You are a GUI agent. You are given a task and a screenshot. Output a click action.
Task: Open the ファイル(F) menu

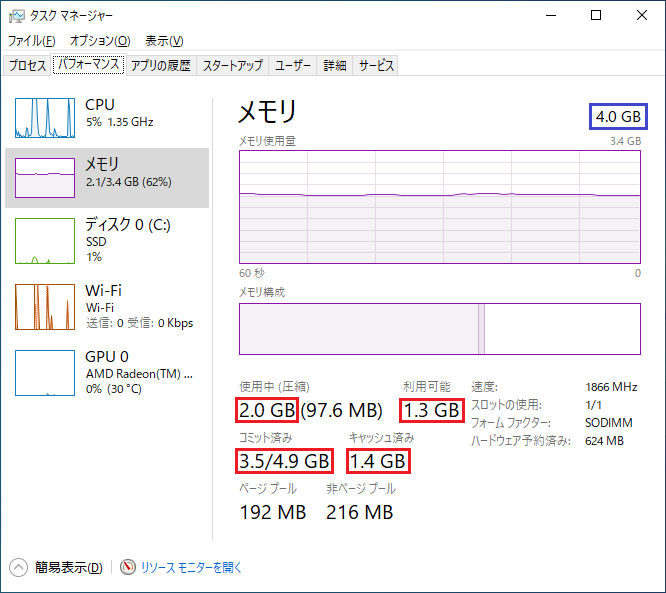pyautogui.click(x=32, y=41)
